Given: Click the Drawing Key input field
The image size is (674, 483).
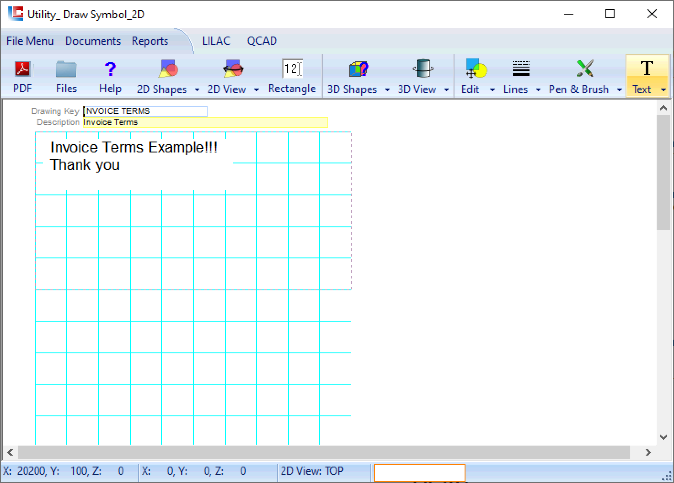Looking at the screenshot, I should click(x=145, y=111).
